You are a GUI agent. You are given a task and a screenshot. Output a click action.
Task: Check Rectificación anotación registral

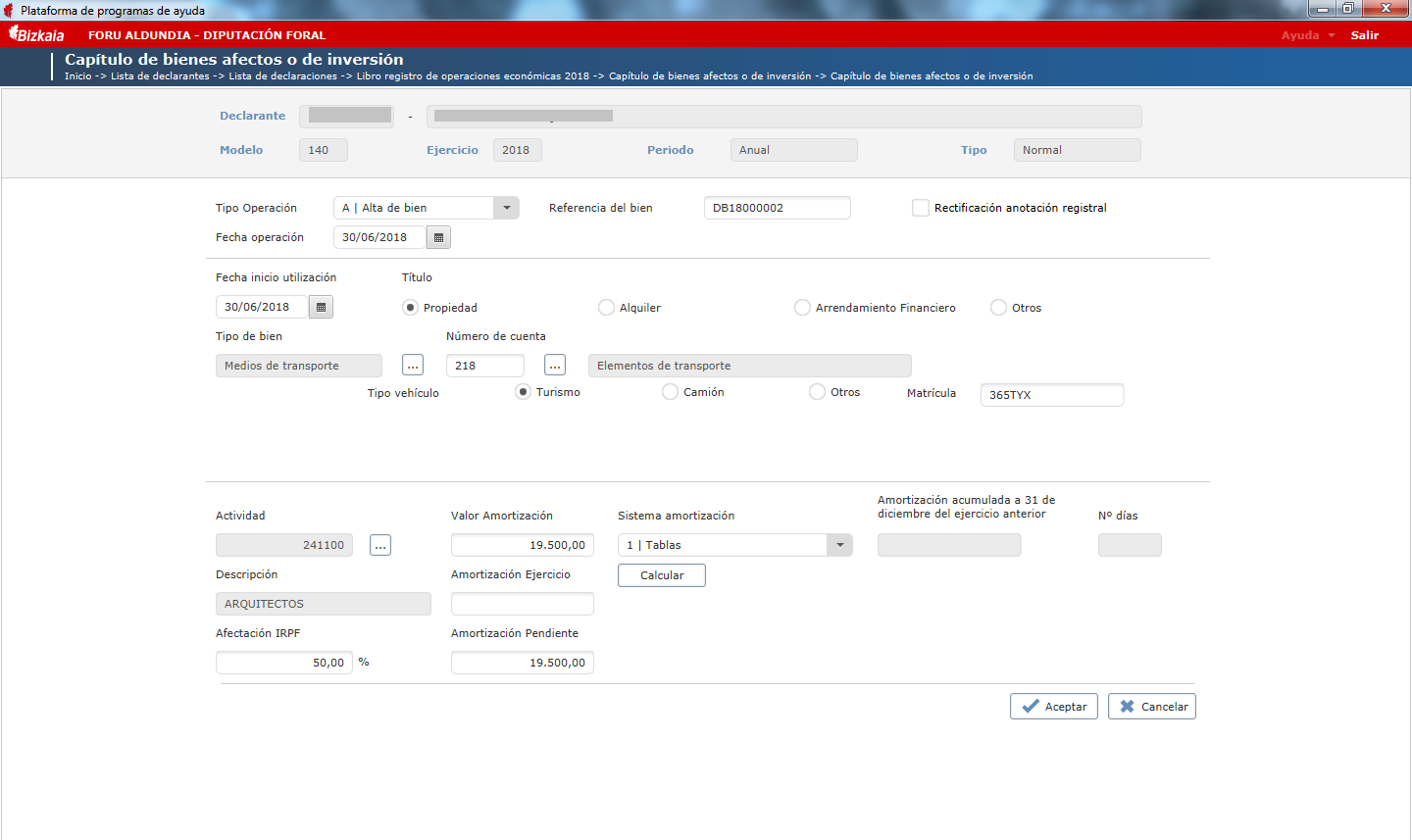point(921,208)
